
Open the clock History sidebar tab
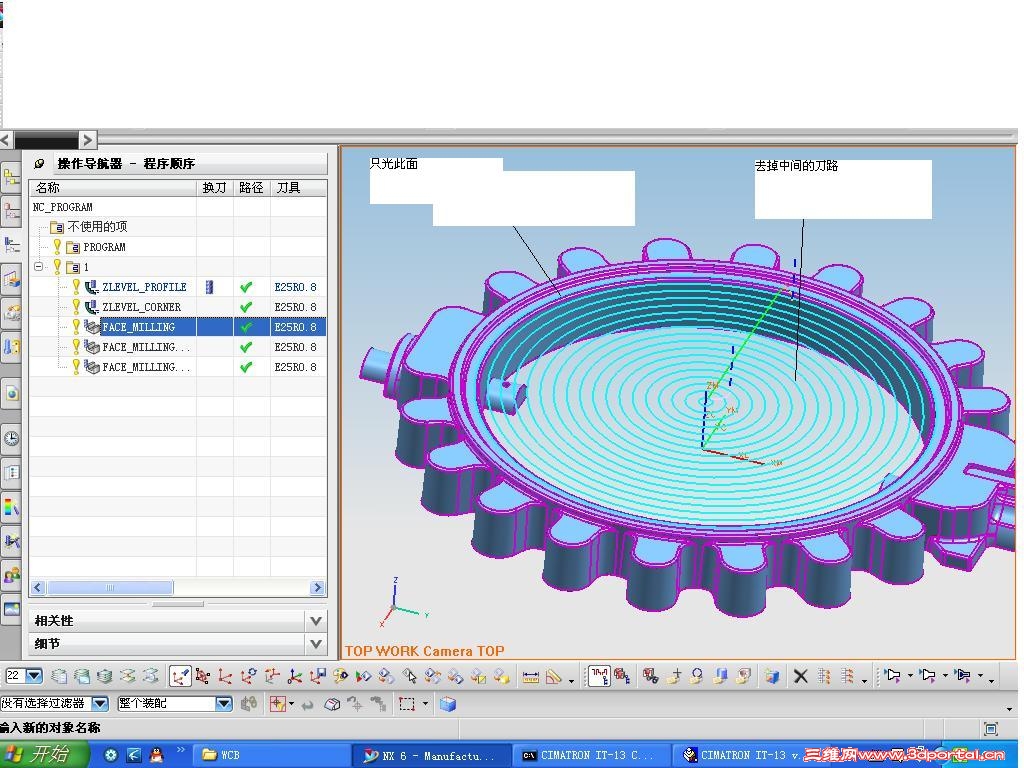click(x=11, y=438)
